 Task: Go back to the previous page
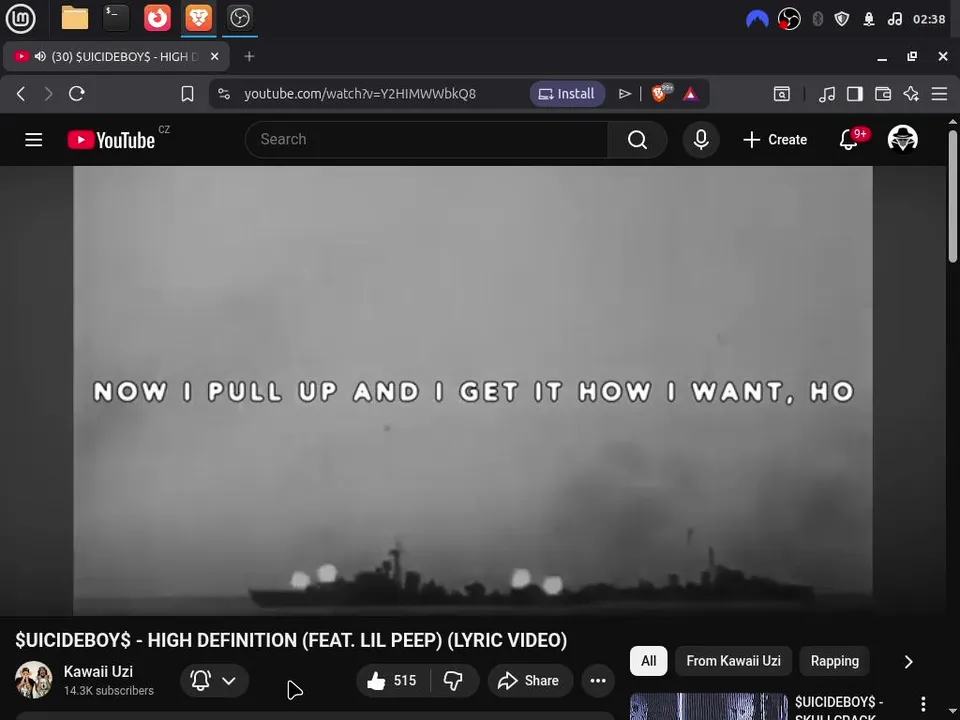tap(21, 94)
